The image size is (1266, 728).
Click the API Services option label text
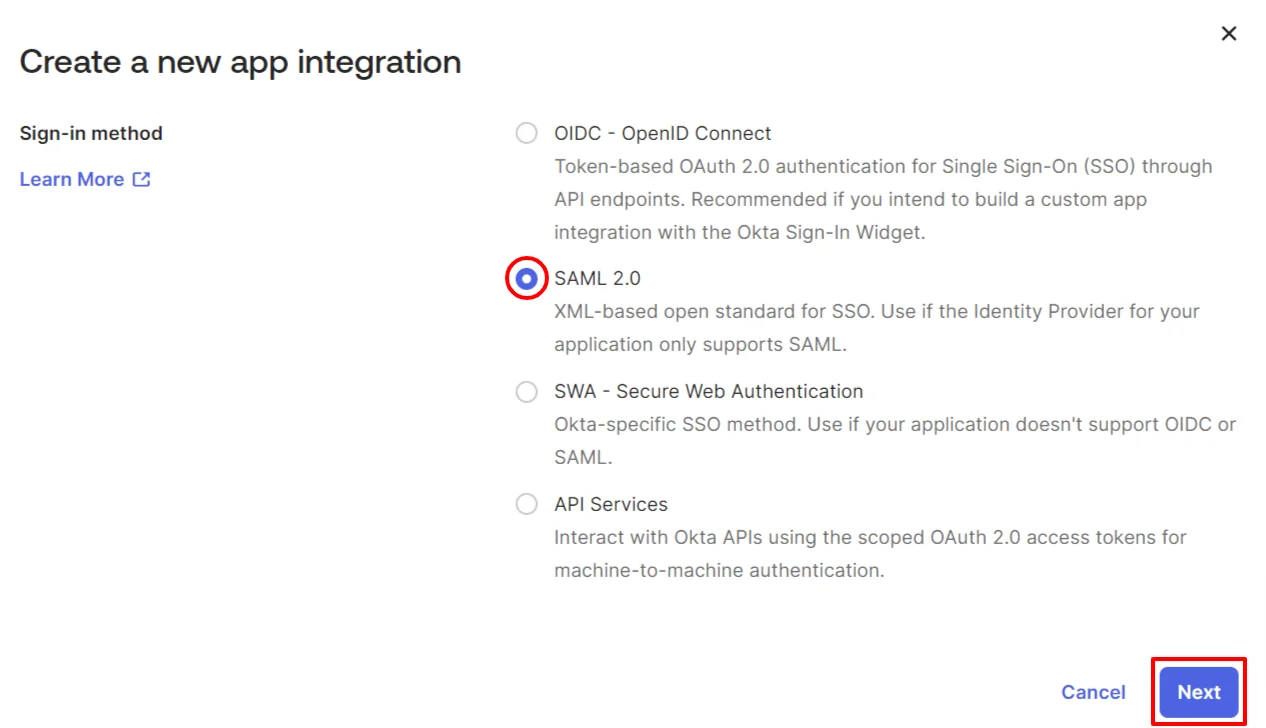click(x=610, y=503)
